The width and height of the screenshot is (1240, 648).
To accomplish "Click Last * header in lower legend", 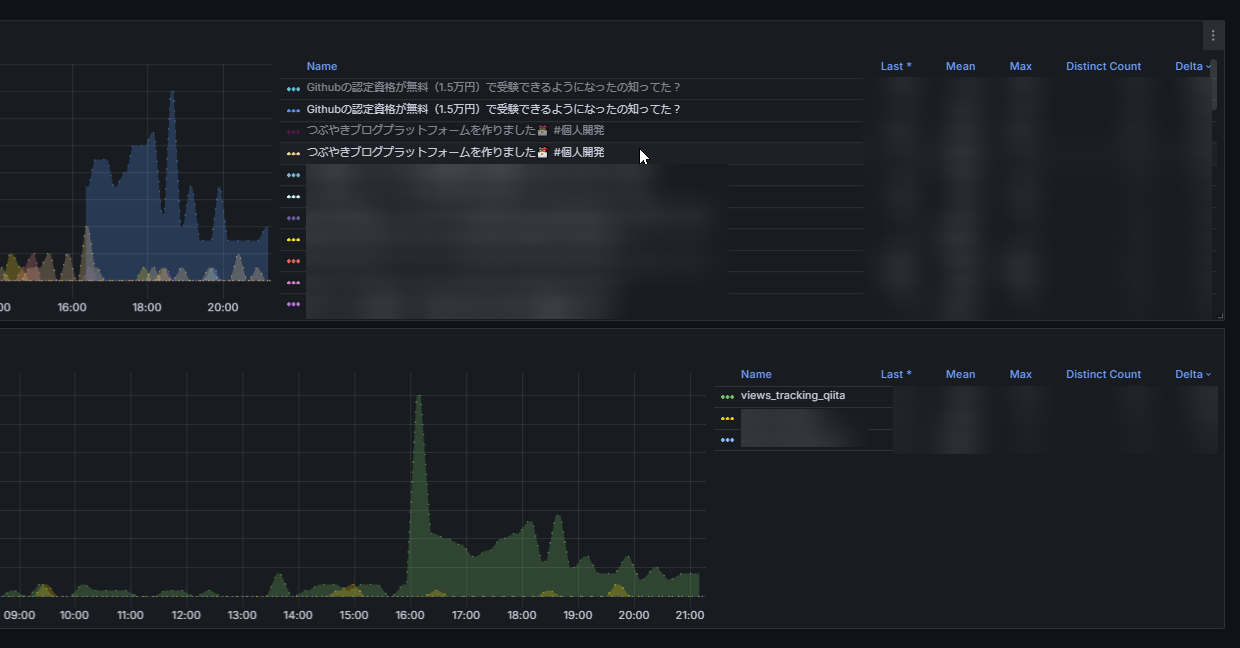I will [895, 375].
